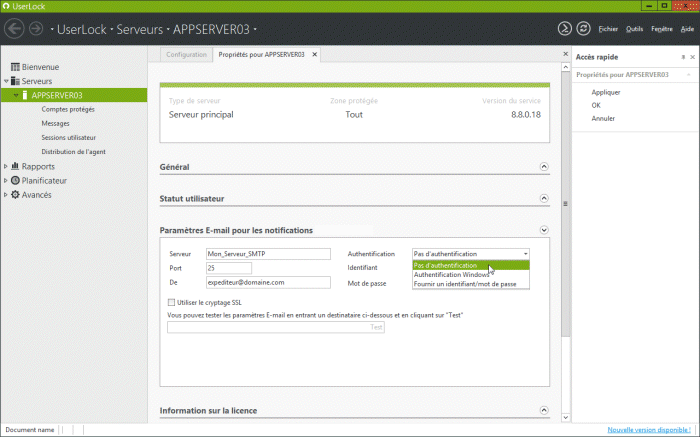Screen dimensions: 700x437
Task: Go back with the left arrow icon
Action: pyautogui.click(x=14, y=29)
